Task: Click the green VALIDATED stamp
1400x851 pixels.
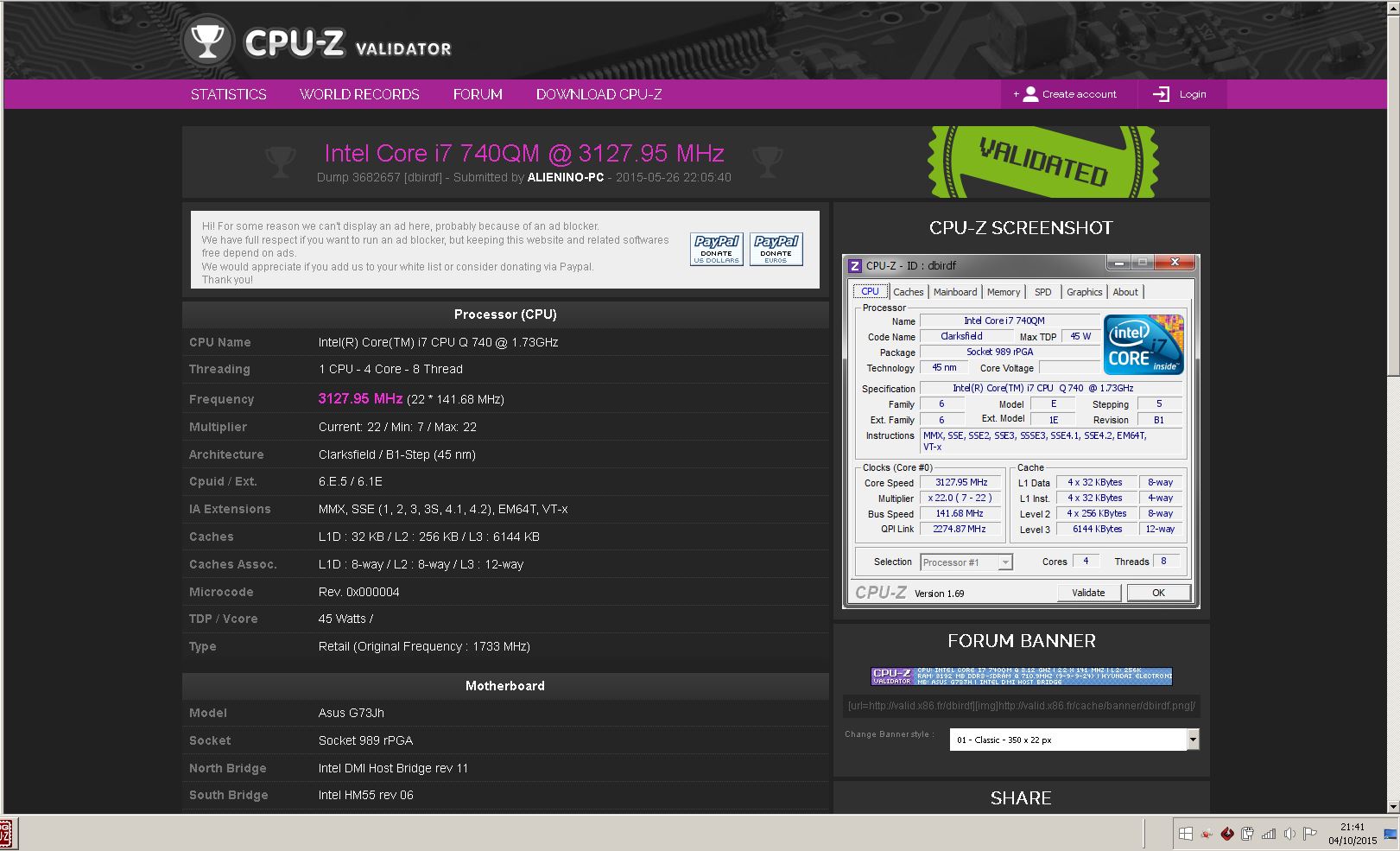Action: coord(1043,162)
